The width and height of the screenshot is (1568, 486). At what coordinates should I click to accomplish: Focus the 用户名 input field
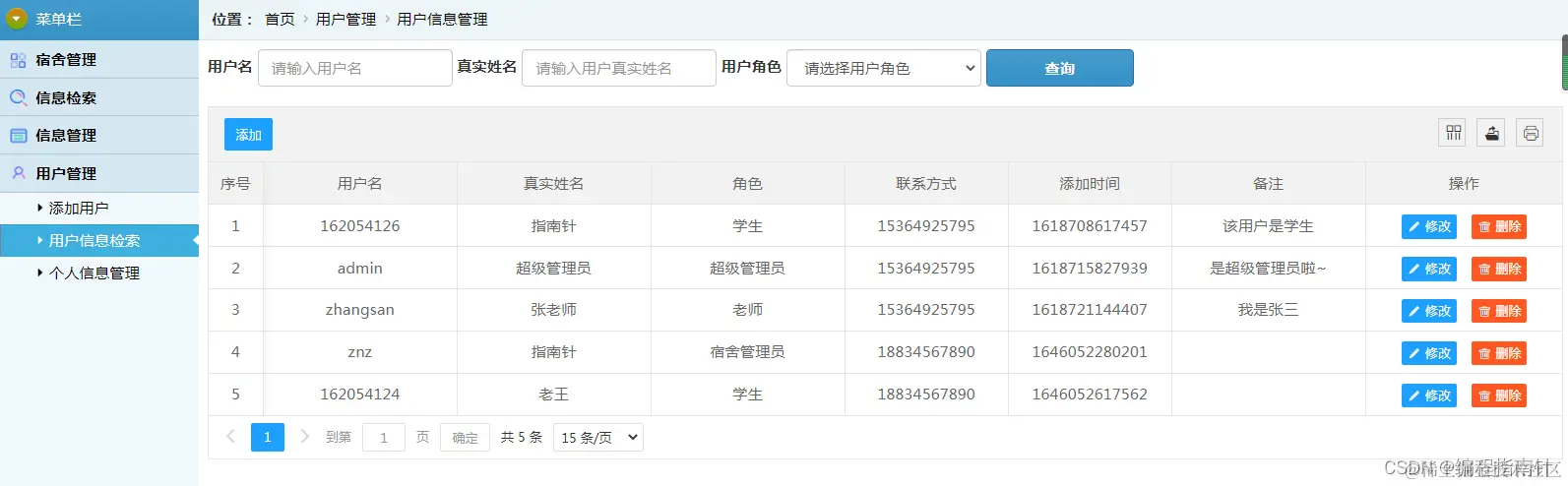tap(355, 68)
